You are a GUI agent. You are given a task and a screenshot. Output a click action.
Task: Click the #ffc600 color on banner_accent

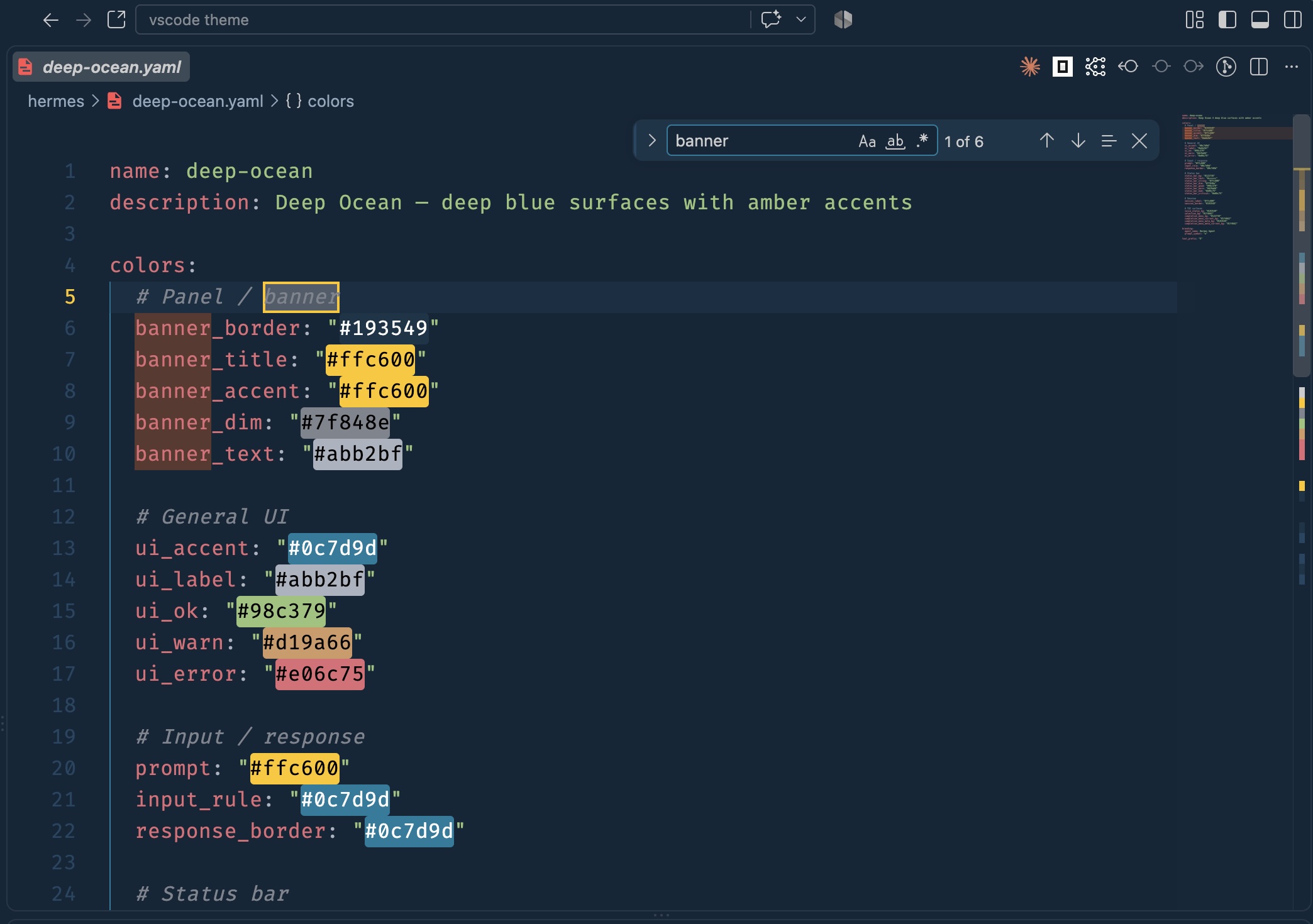tap(384, 391)
